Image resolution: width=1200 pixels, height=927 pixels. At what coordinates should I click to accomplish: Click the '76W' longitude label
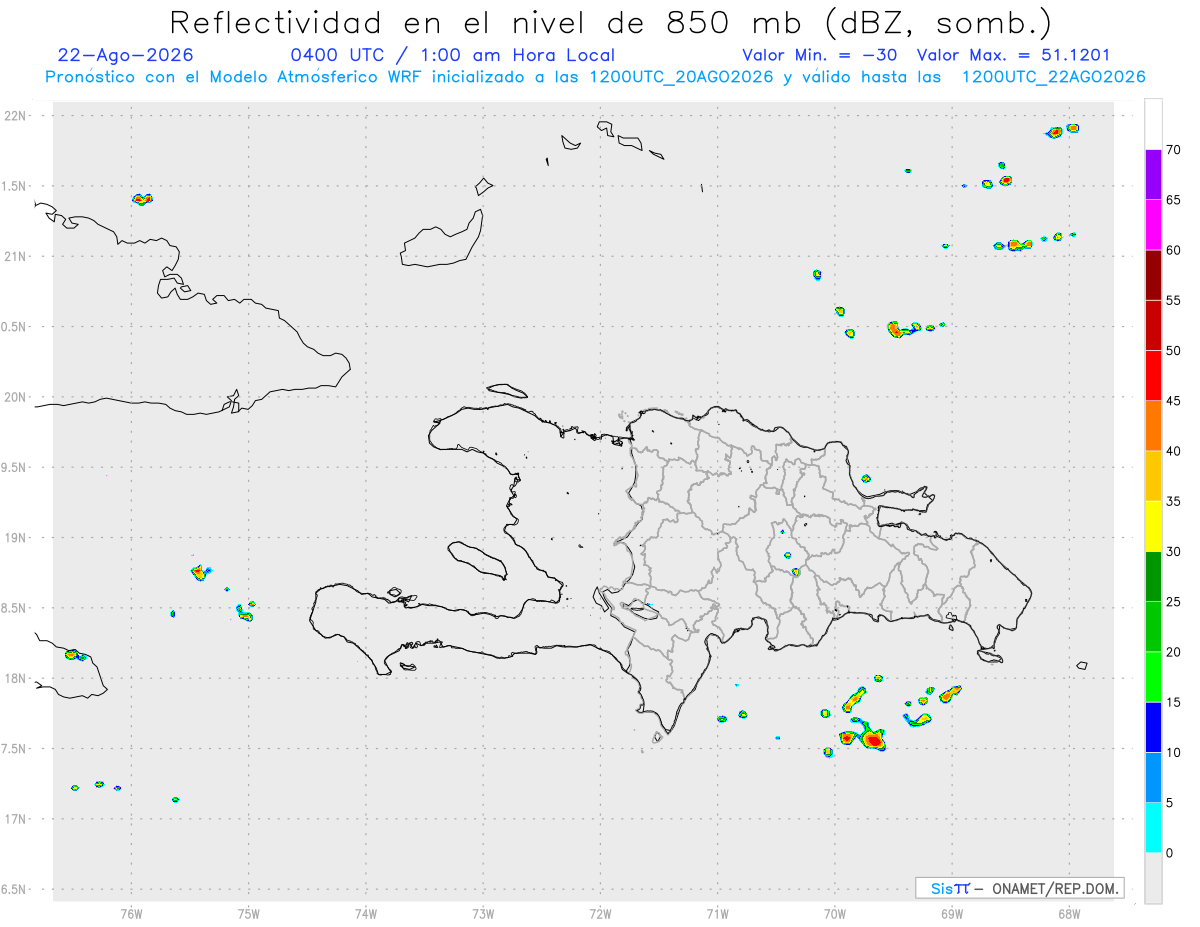[x=131, y=914]
